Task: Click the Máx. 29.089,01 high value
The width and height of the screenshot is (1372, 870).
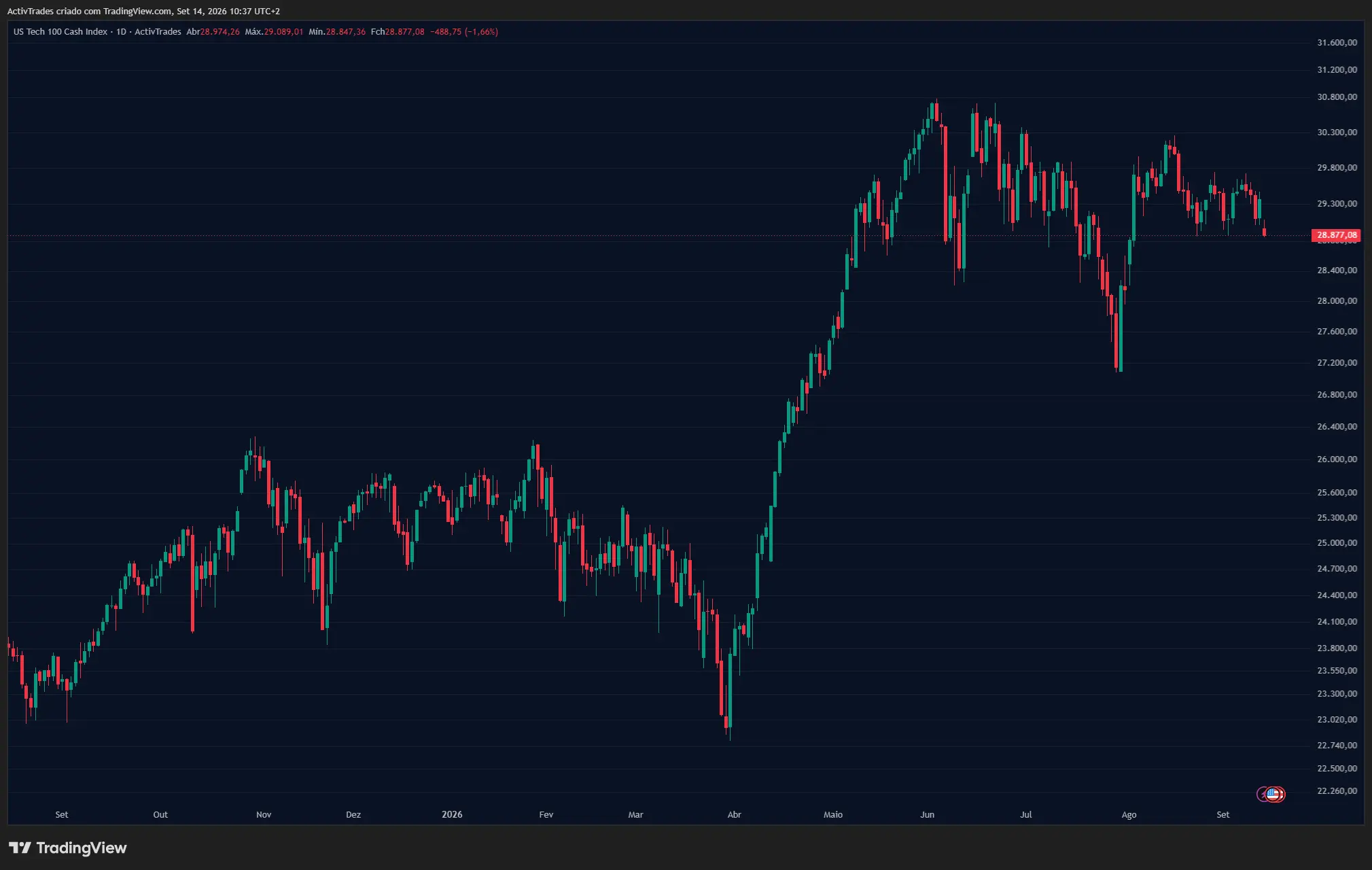Action: (274, 32)
